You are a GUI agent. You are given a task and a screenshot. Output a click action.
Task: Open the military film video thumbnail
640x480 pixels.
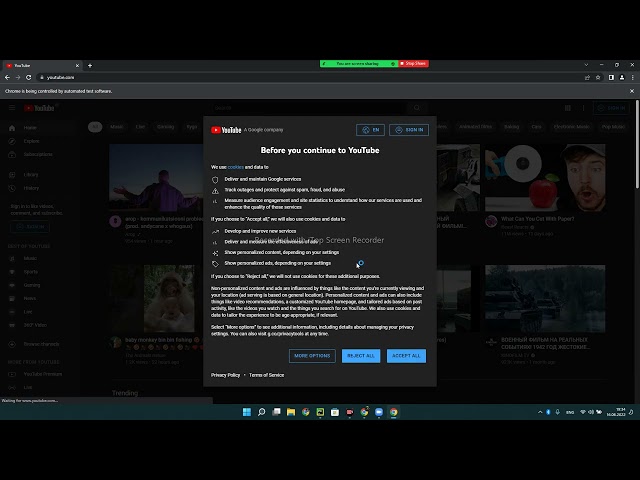[x=545, y=298]
